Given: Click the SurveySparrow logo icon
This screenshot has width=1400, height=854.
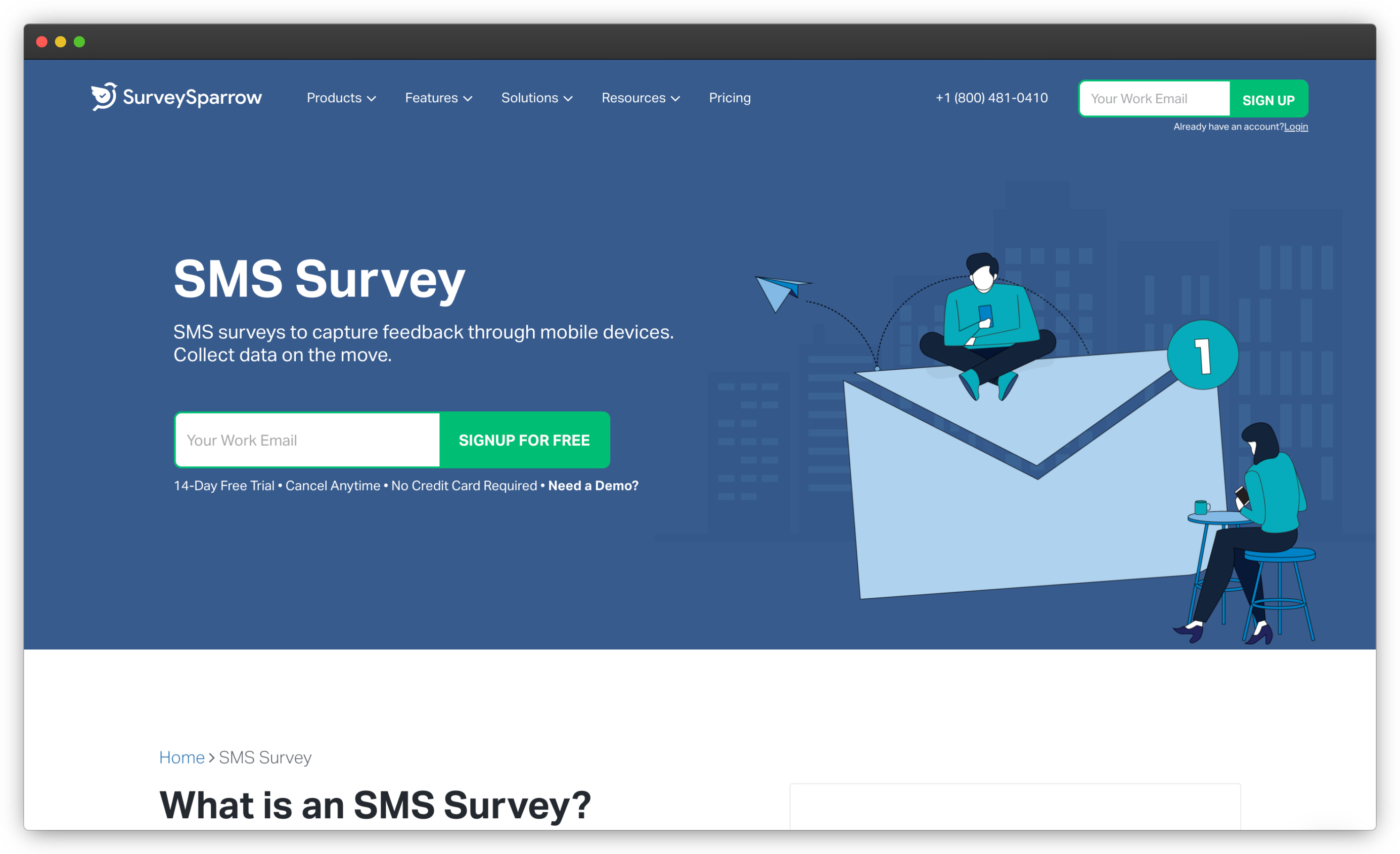Looking at the screenshot, I should tap(100, 97).
